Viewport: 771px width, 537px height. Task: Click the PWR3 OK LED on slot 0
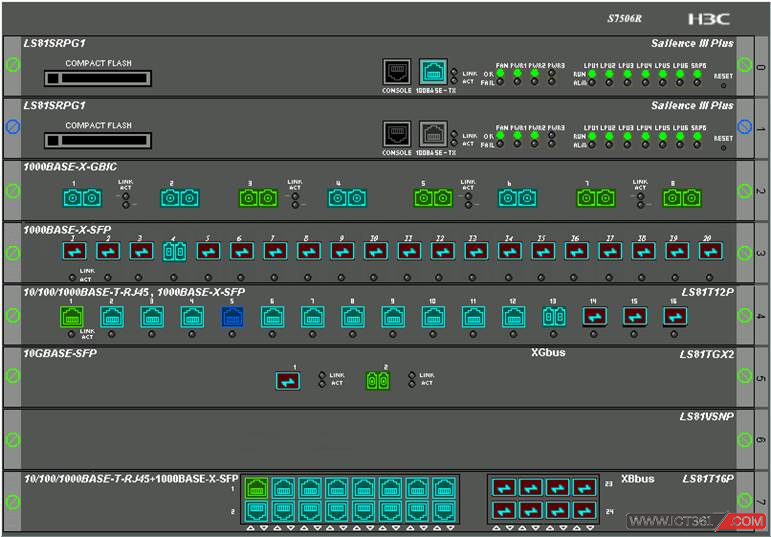point(551,73)
